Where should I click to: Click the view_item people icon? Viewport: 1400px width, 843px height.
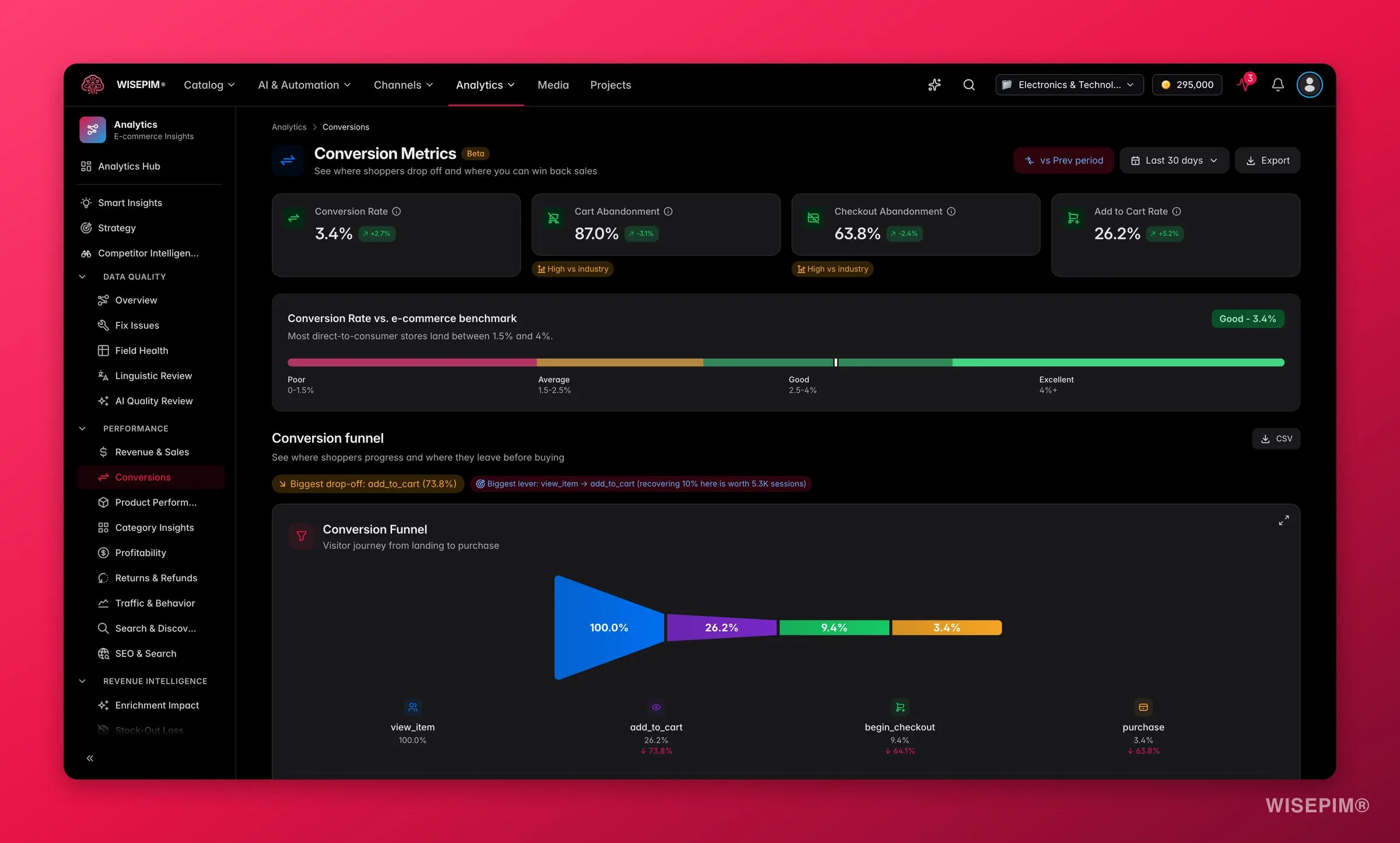[x=412, y=707]
